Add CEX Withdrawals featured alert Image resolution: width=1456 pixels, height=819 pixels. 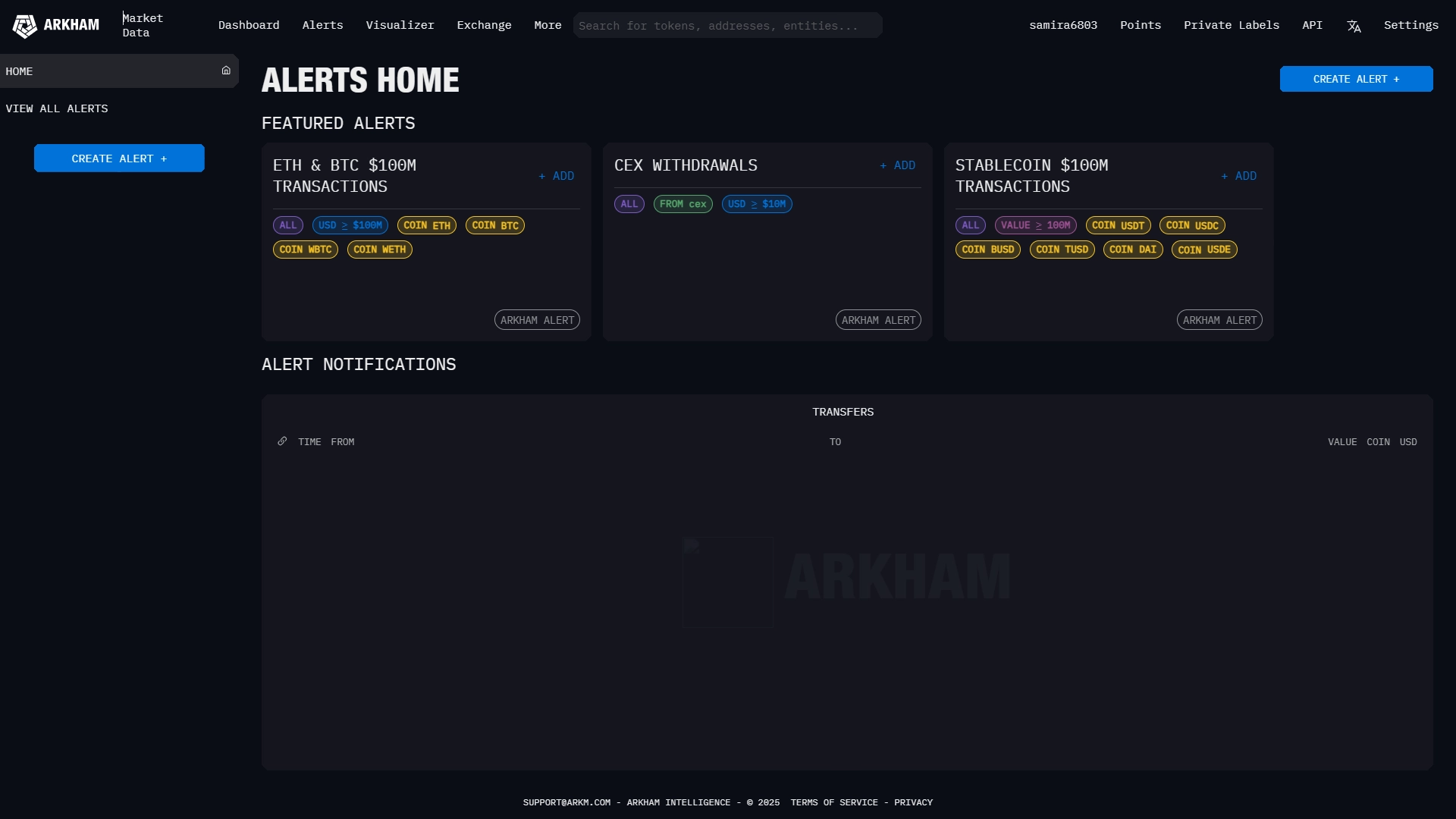(x=898, y=165)
